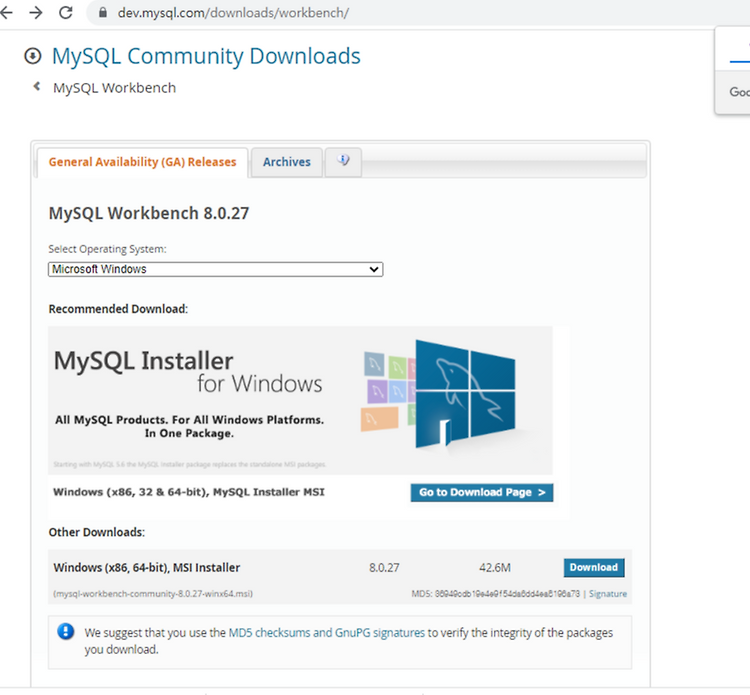This screenshot has width=750, height=695.
Task: Open the Select Operating System dropdown
Action: [x=215, y=269]
